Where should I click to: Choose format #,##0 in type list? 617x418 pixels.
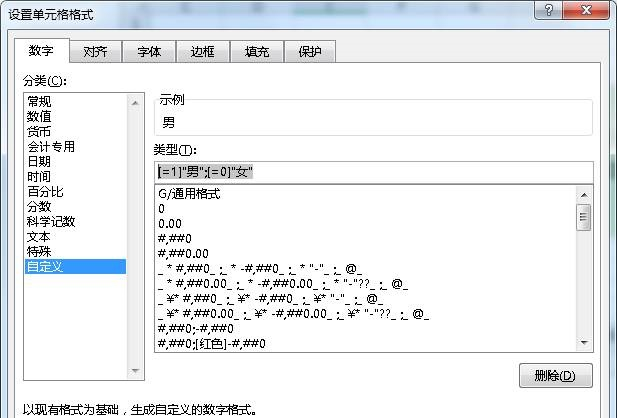pos(365,239)
